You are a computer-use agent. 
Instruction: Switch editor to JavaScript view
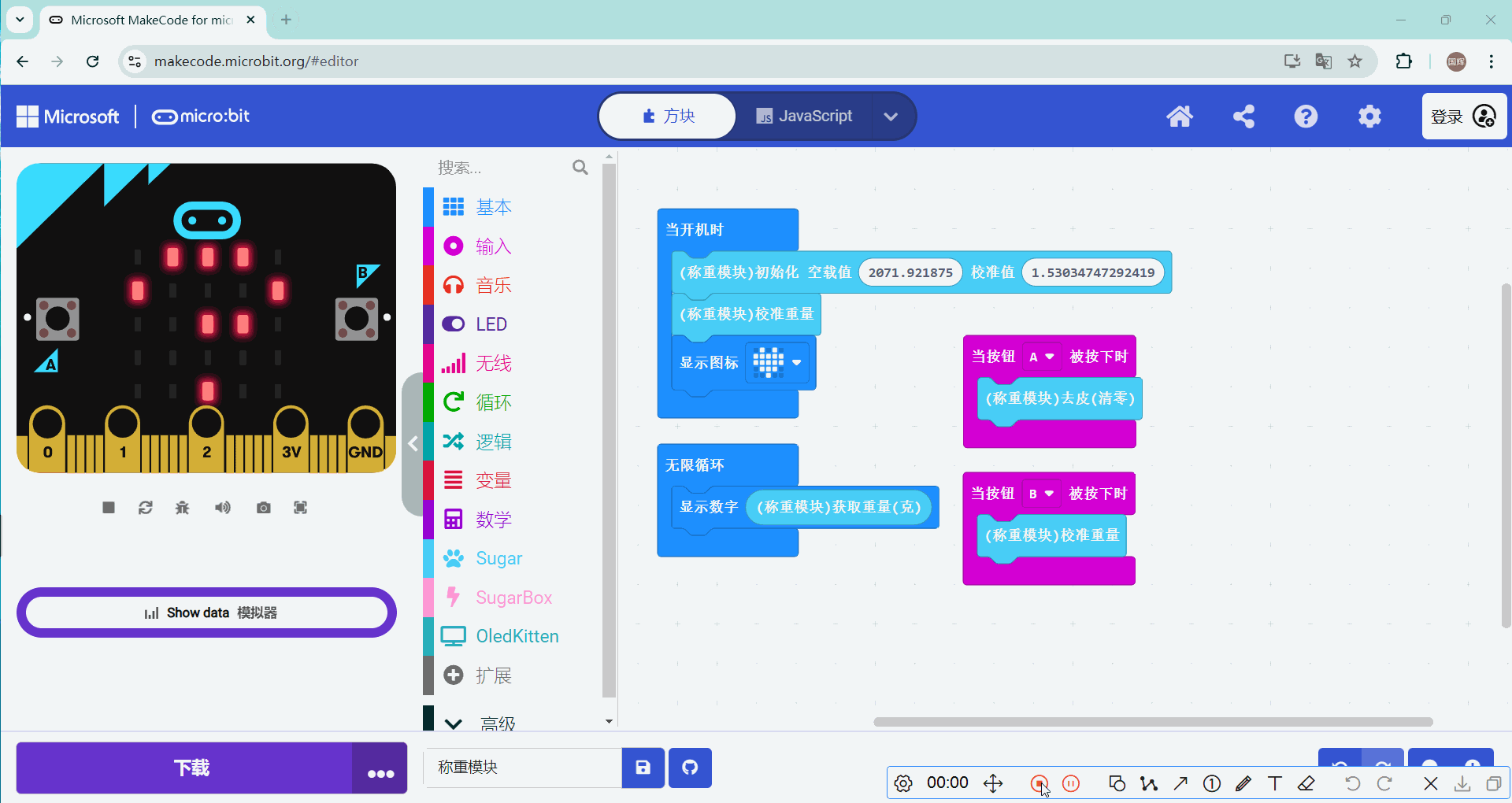pos(804,117)
